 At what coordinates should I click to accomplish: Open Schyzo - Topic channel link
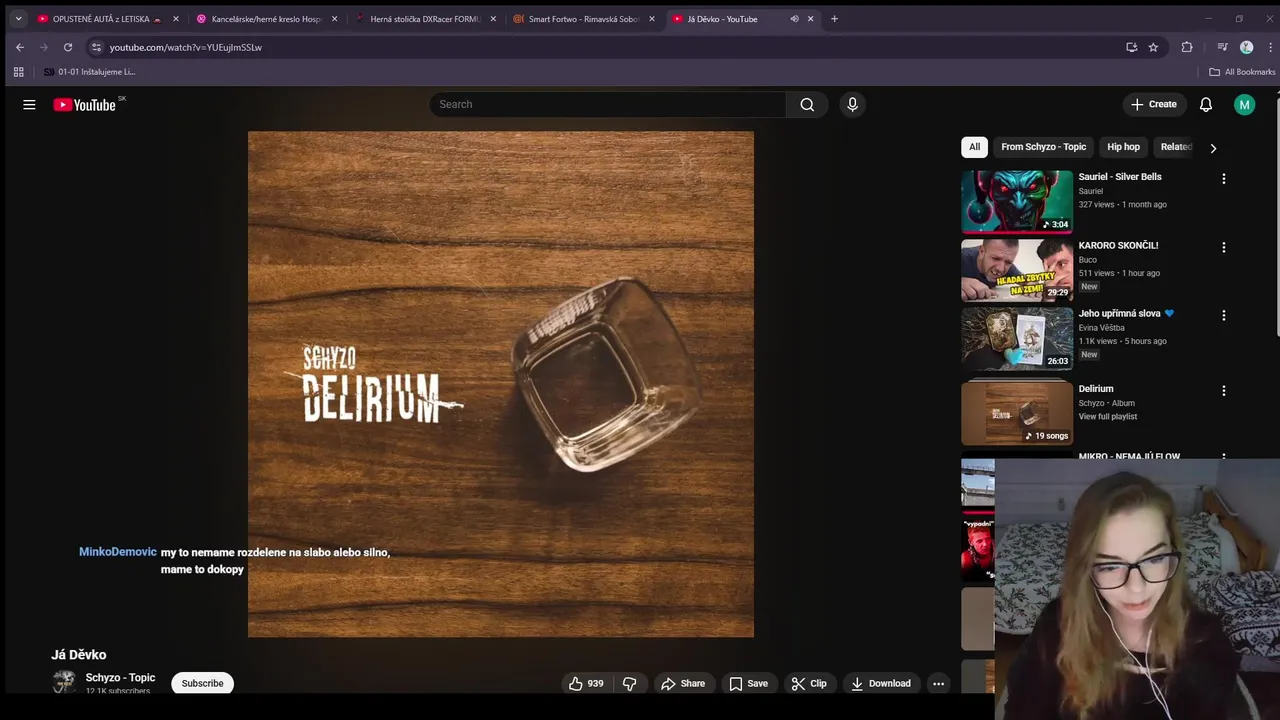pyautogui.click(x=120, y=678)
